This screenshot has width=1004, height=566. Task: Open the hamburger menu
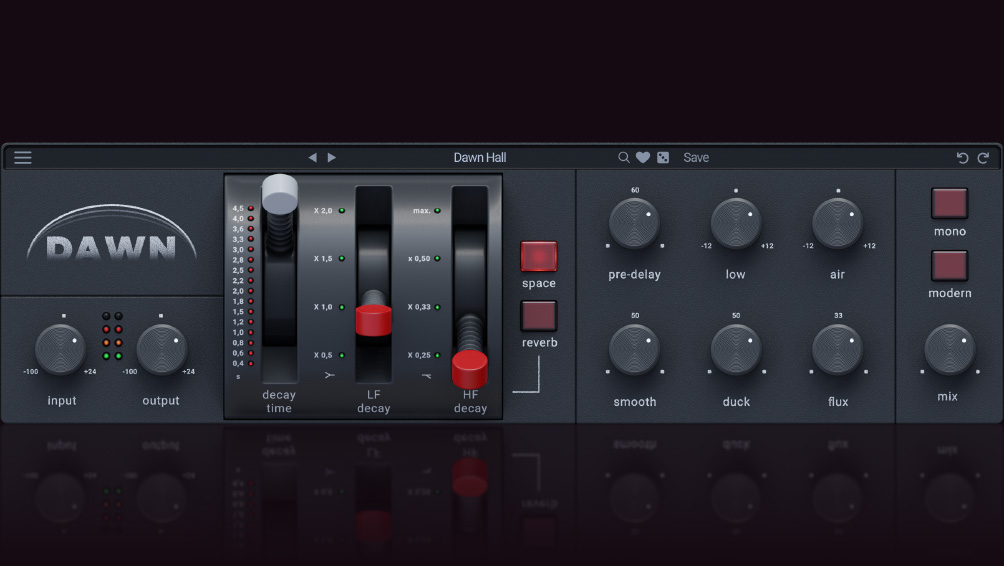pyautogui.click(x=23, y=158)
